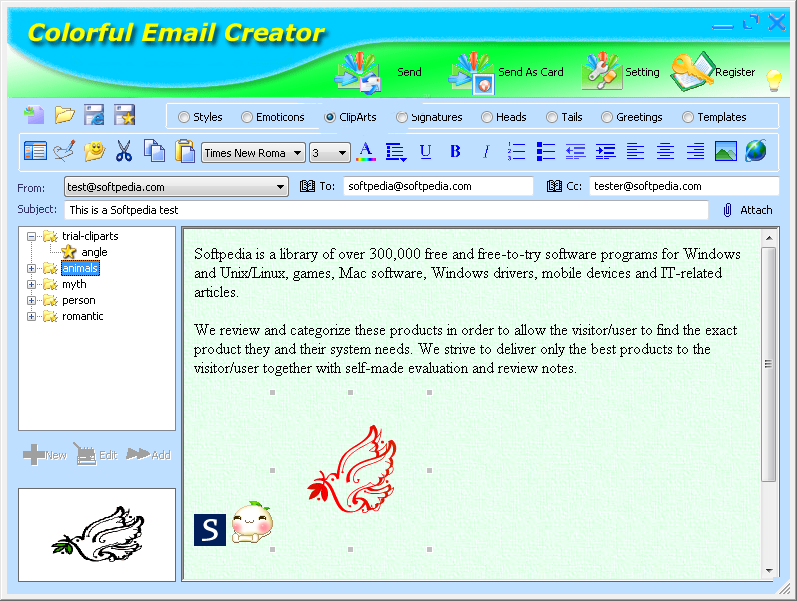
Task: Select the romantic folder label
Action: 82,316
